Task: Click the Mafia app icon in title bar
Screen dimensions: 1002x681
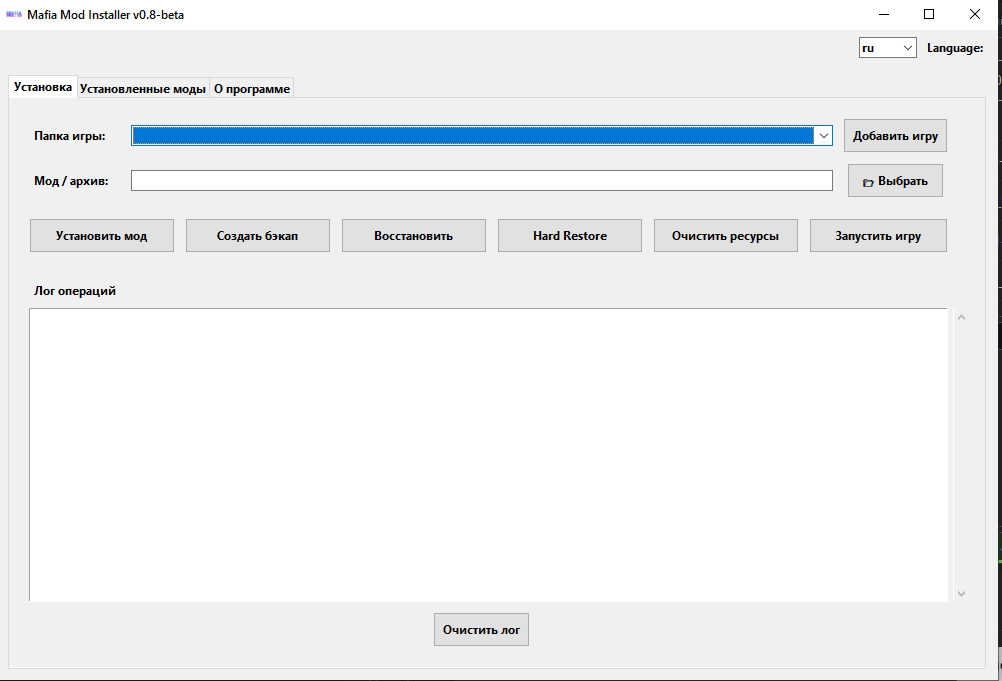Action: (14, 15)
